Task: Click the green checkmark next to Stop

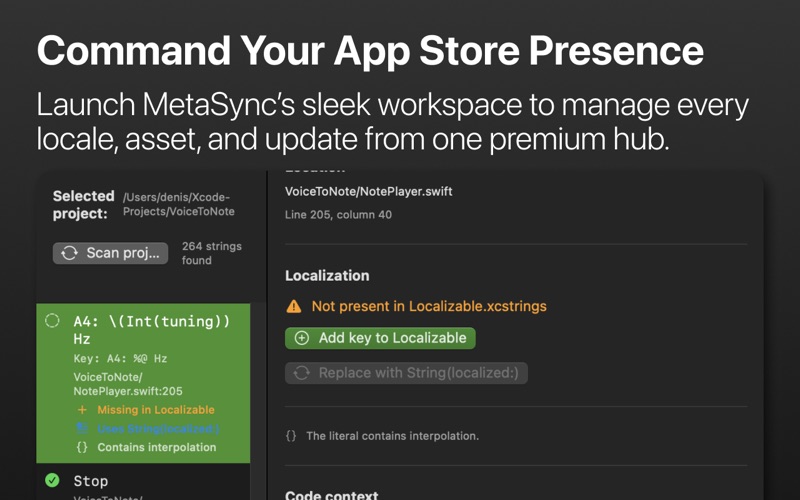Action: pos(52,480)
